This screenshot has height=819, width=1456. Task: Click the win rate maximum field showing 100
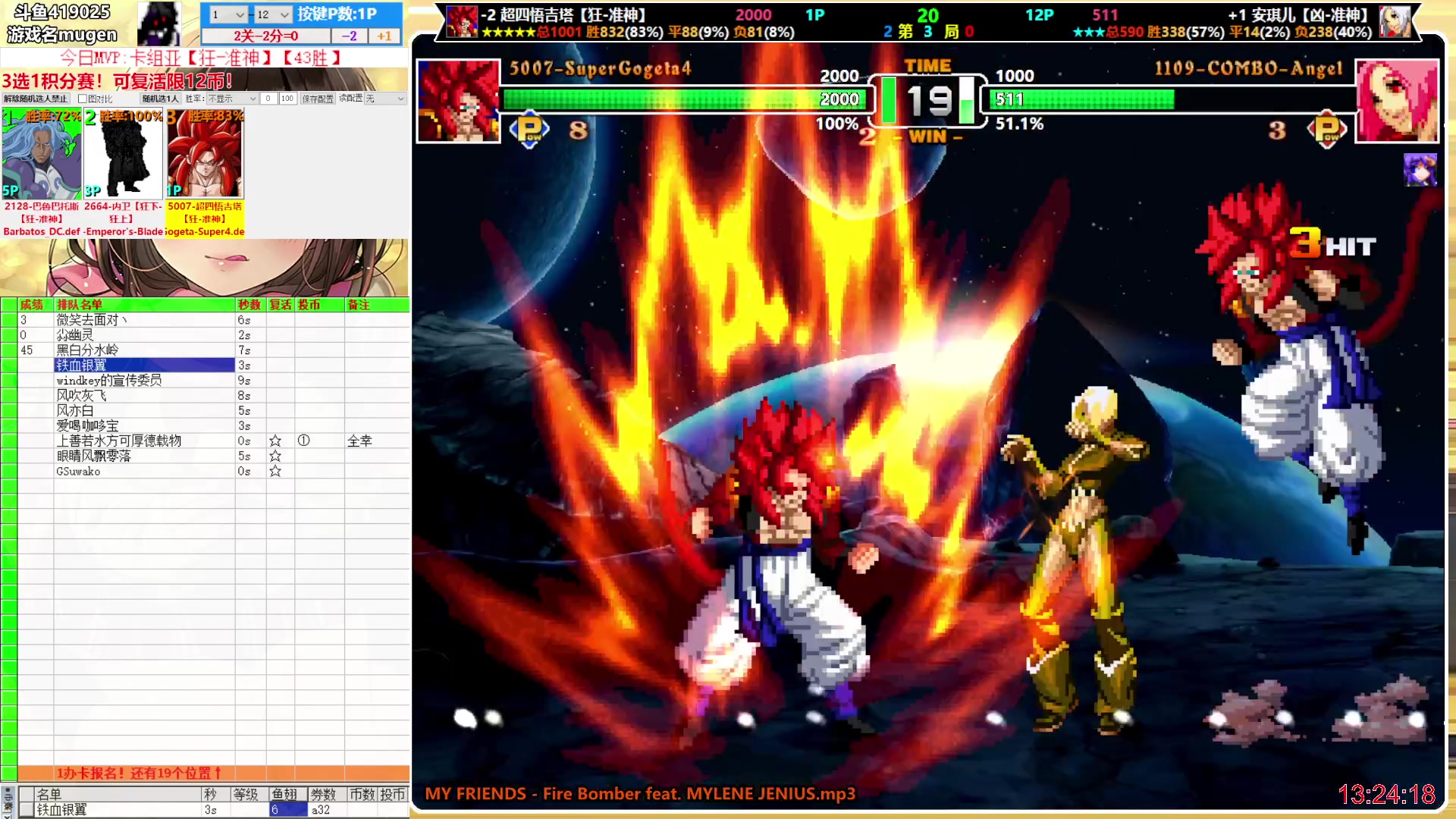(287, 99)
